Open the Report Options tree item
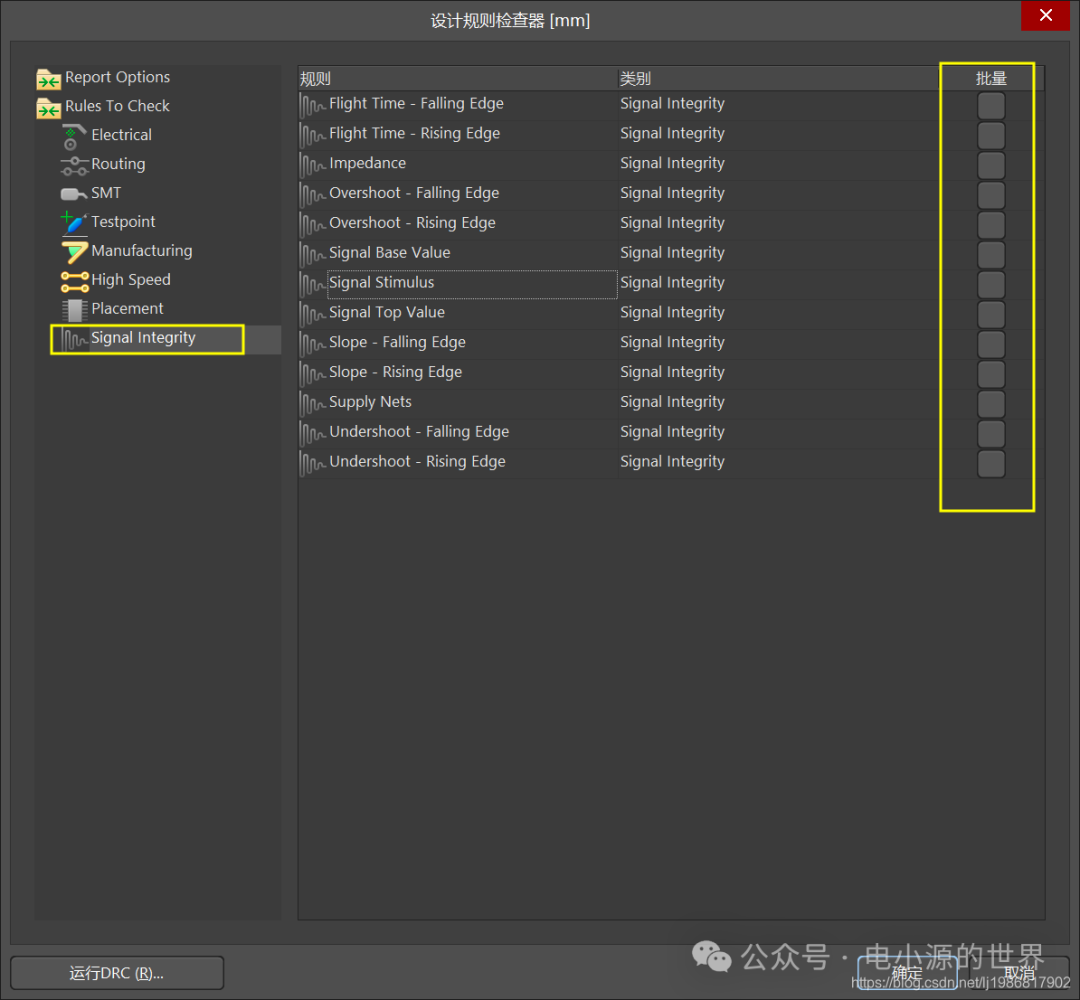This screenshot has width=1080, height=1000. (117, 77)
